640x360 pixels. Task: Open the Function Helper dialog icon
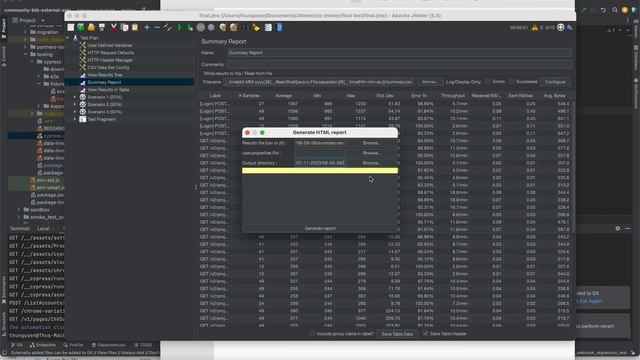[x=268, y=27]
